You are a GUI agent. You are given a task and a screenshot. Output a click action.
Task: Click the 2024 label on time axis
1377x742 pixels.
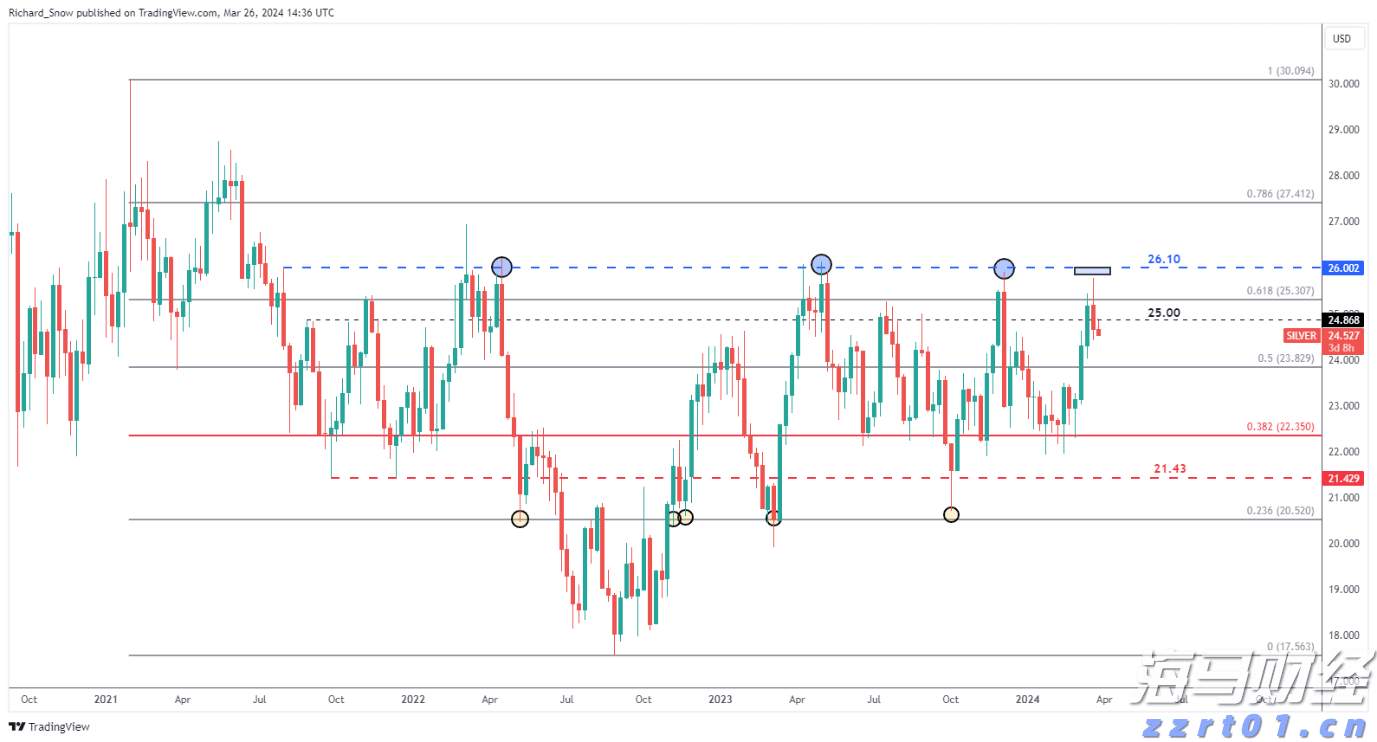click(1027, 699)
